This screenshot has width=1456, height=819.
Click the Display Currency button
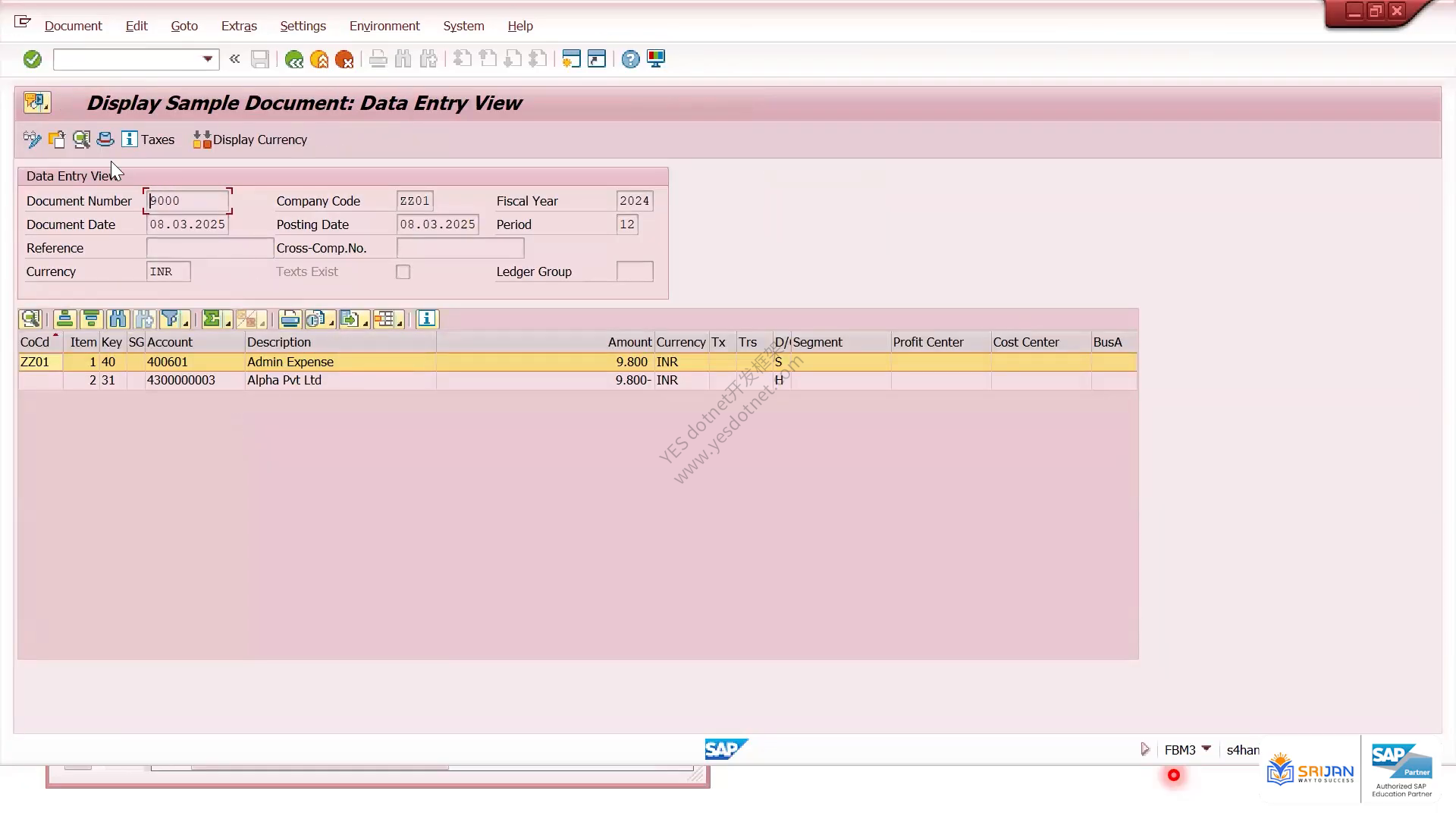click(250, 140)
